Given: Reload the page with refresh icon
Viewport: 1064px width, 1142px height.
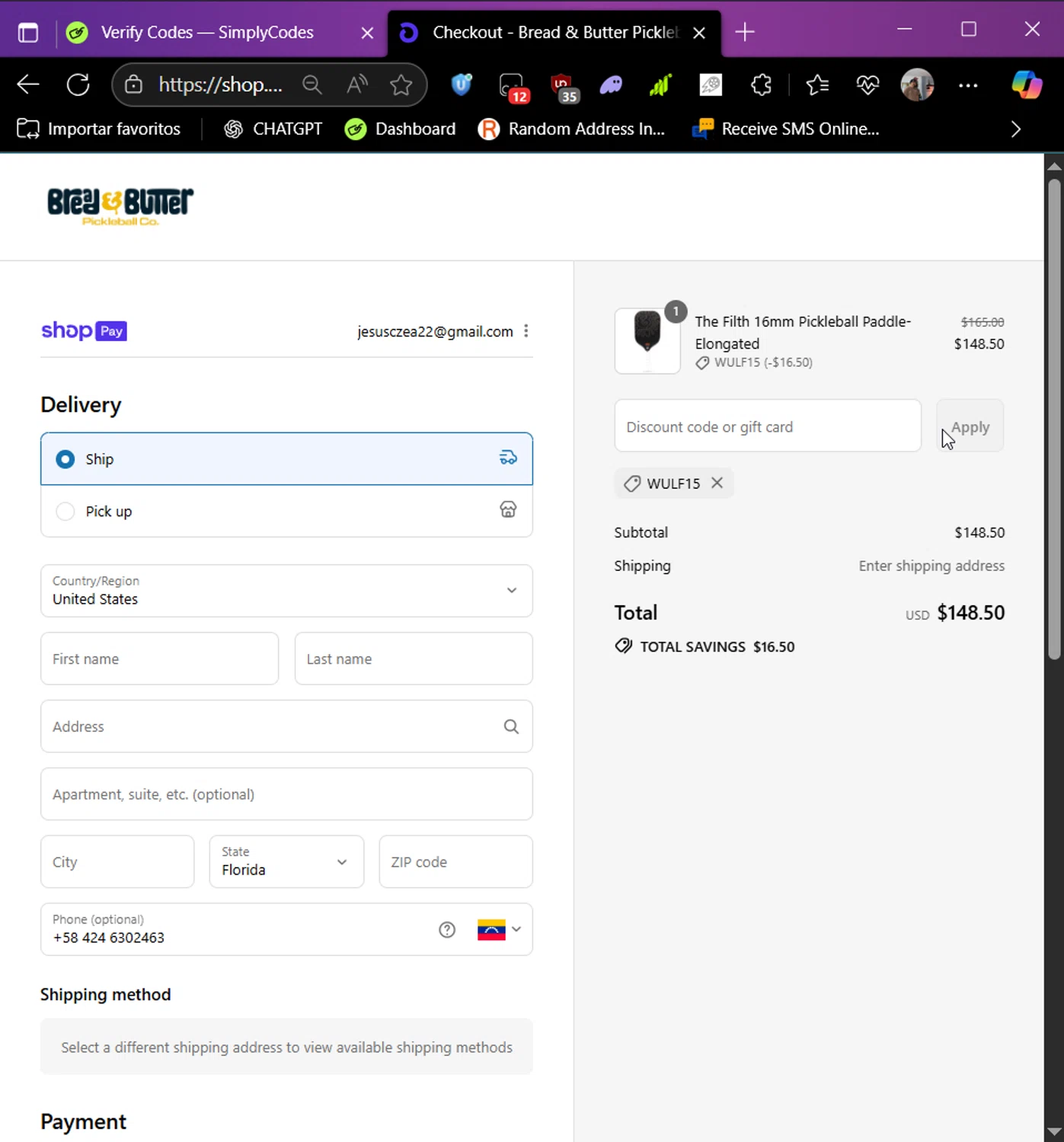Looking at the screenshot, I should click(78, 85).
